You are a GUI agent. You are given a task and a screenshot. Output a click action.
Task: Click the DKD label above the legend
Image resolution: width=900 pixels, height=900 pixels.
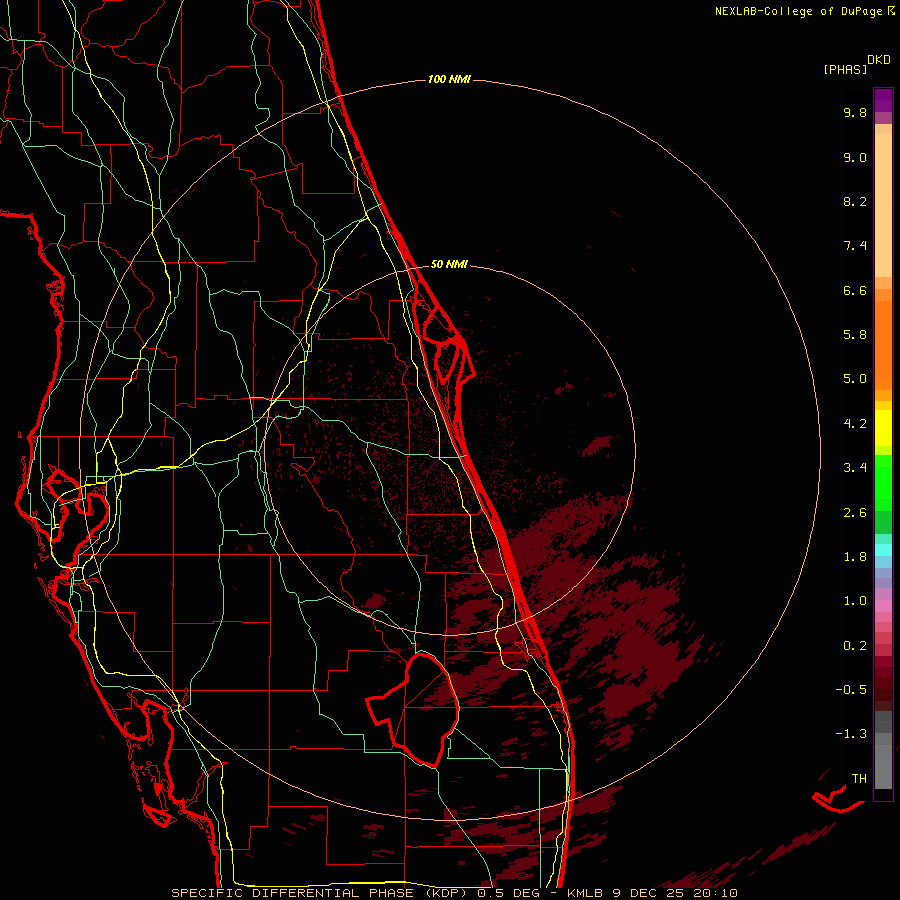click(879, 60)
